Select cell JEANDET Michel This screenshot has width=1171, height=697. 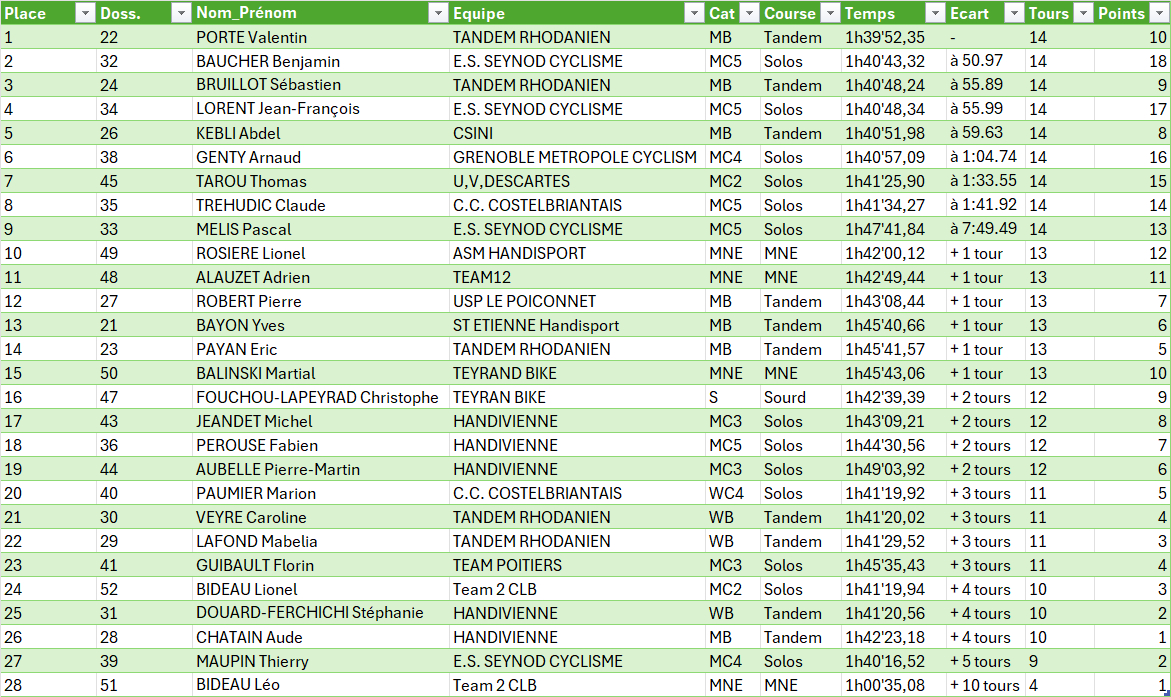(x=320, y=421)
